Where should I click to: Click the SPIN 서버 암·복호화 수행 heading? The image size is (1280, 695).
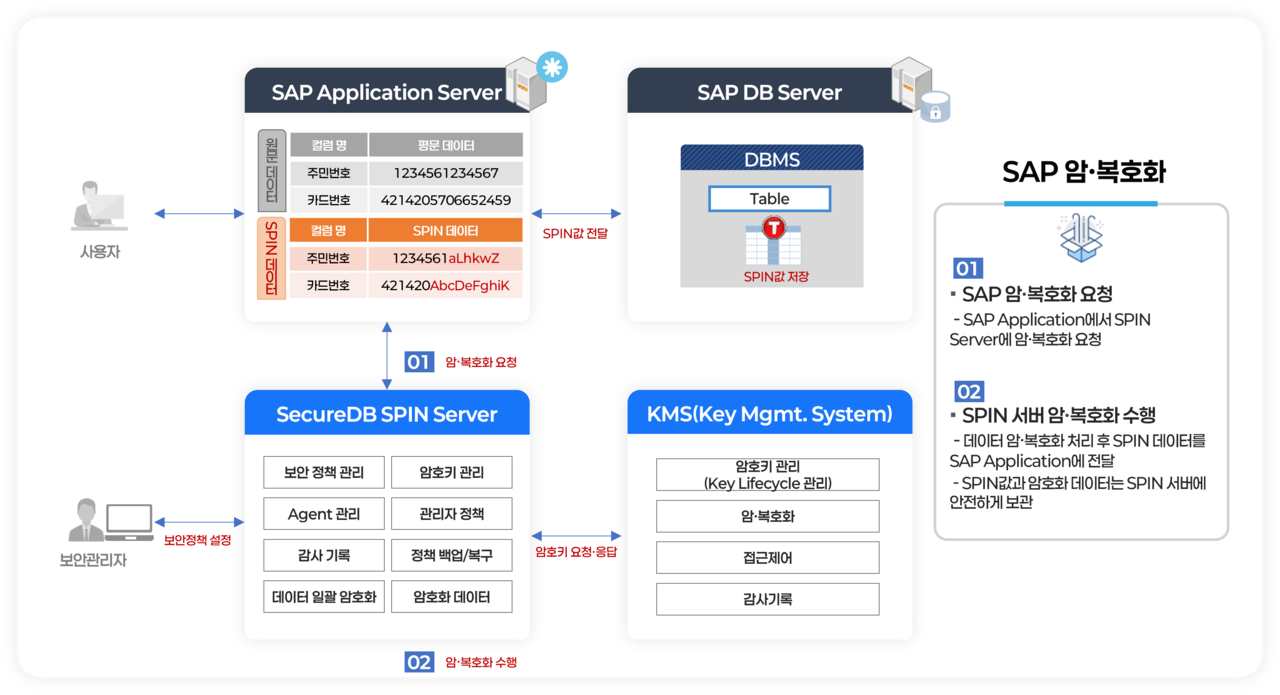click(x=1058, y=415)
